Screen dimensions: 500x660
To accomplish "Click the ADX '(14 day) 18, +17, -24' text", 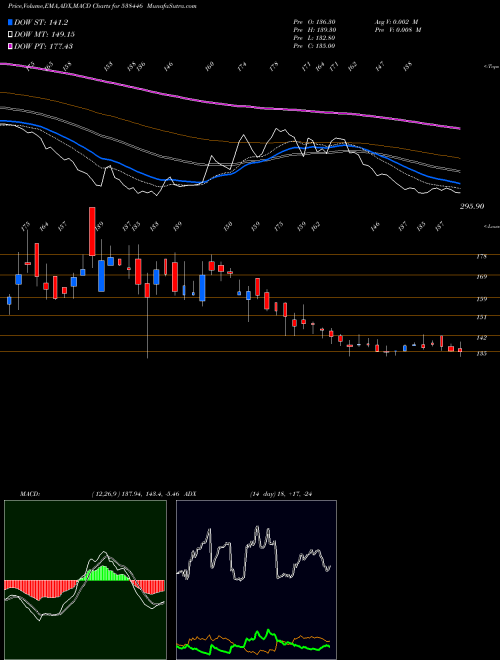I will (280, 493).
